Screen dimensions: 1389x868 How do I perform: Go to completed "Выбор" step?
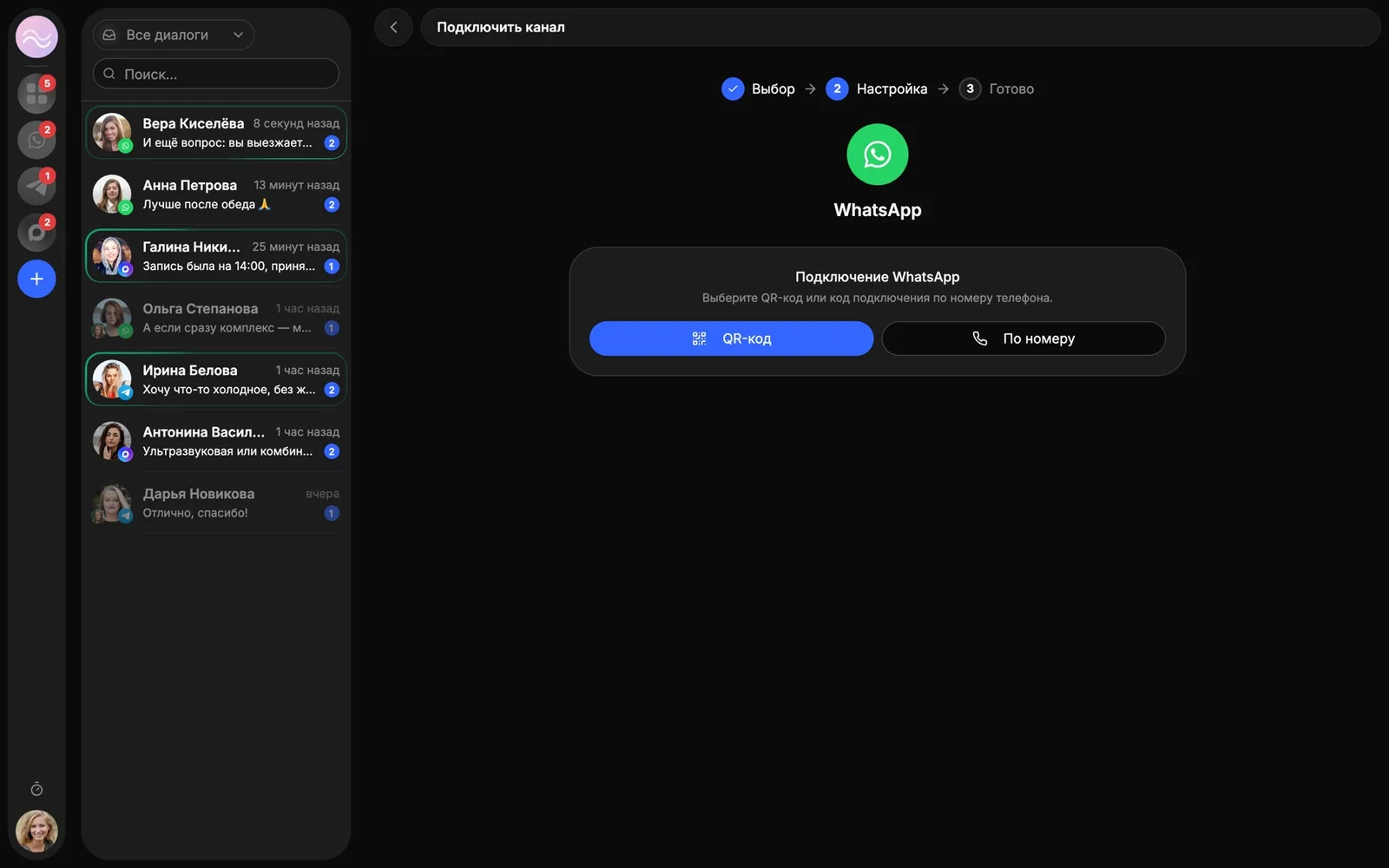758,89
